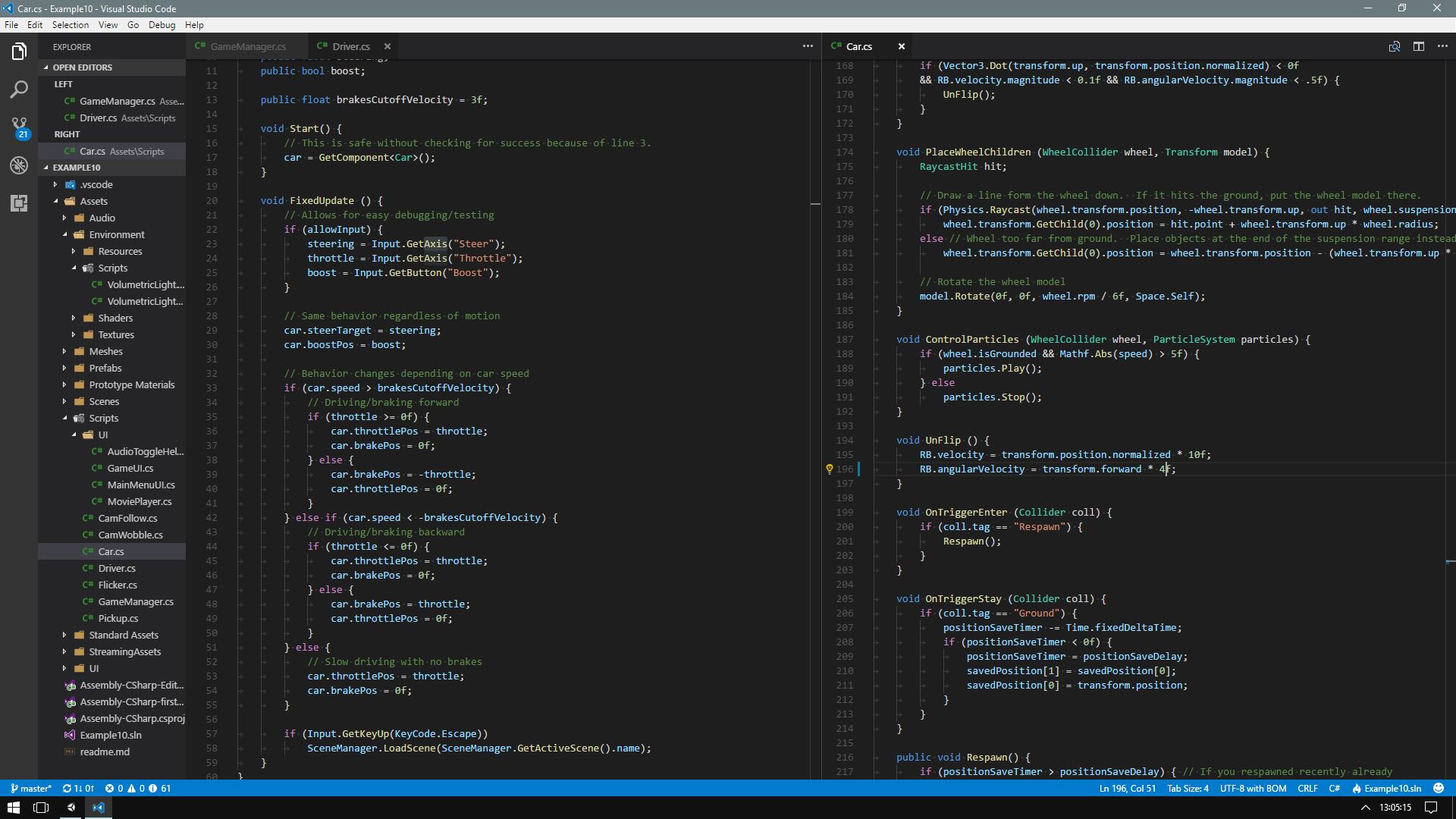The image size is (1456, 819).
Task: Click the master branch indicator
Action: pos(31,788)
